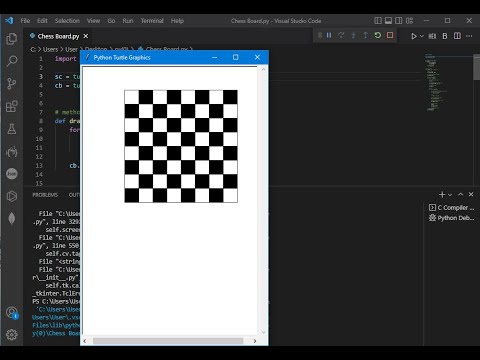This screenshot has width=480, height=360.
Task: Open the Search view in activity bar
Action: click(x=12, y=61)
